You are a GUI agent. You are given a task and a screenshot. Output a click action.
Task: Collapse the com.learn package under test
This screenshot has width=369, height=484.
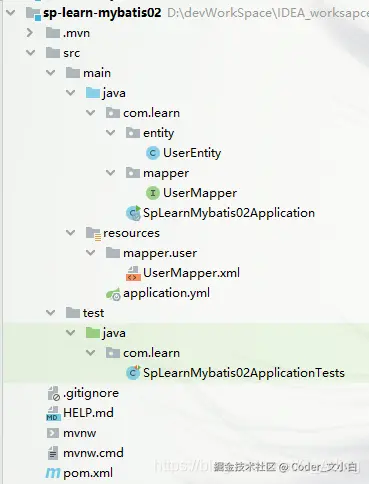pos(91,353)
